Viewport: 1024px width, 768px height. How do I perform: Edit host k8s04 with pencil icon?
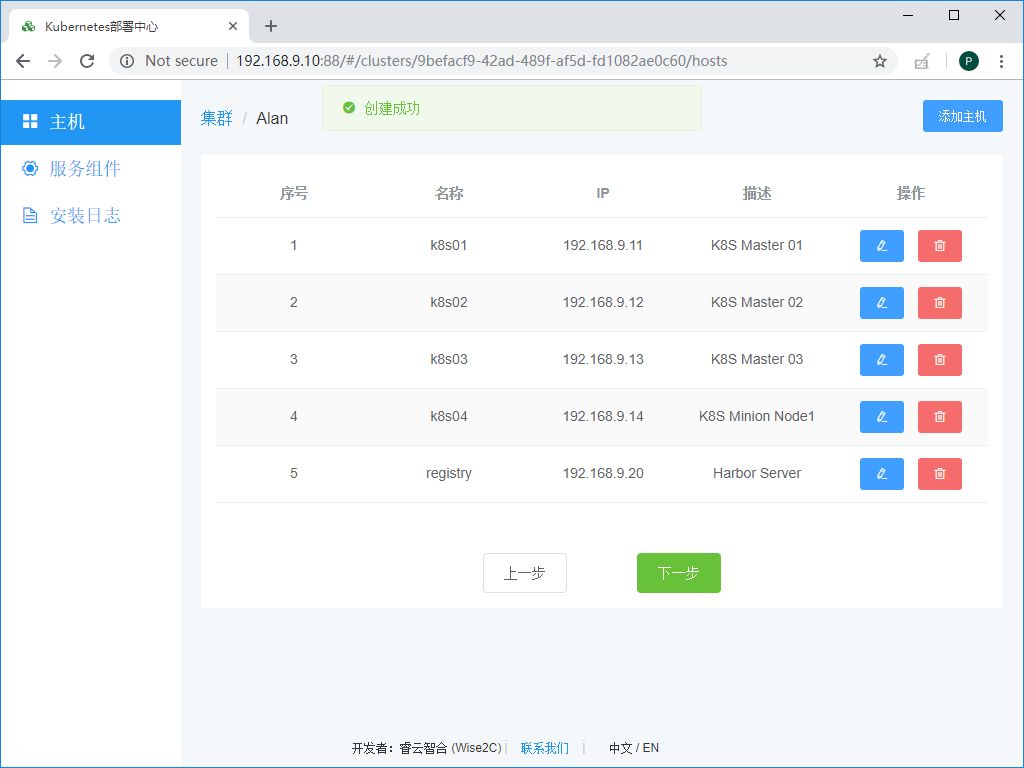[x=882, y=417]
